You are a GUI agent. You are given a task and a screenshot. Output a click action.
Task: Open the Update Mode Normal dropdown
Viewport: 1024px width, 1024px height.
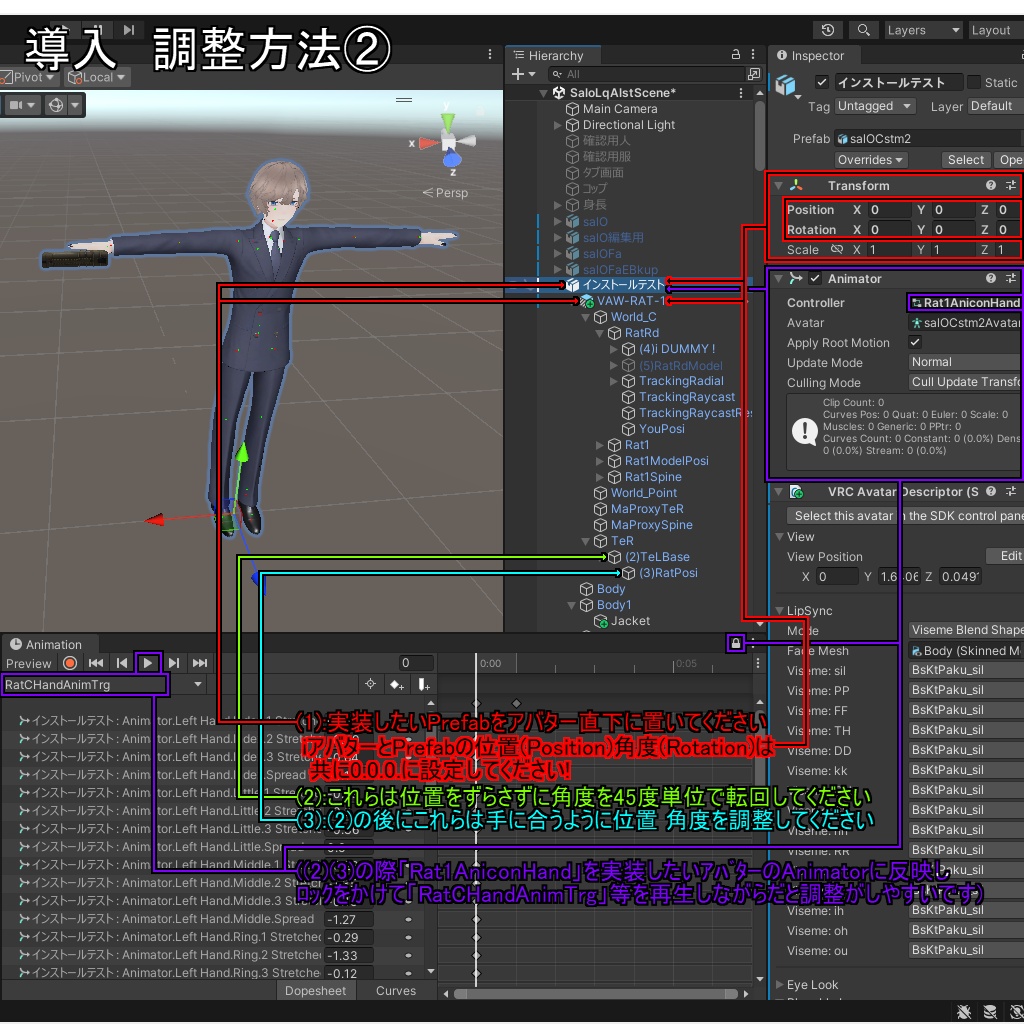coord(966,362)
